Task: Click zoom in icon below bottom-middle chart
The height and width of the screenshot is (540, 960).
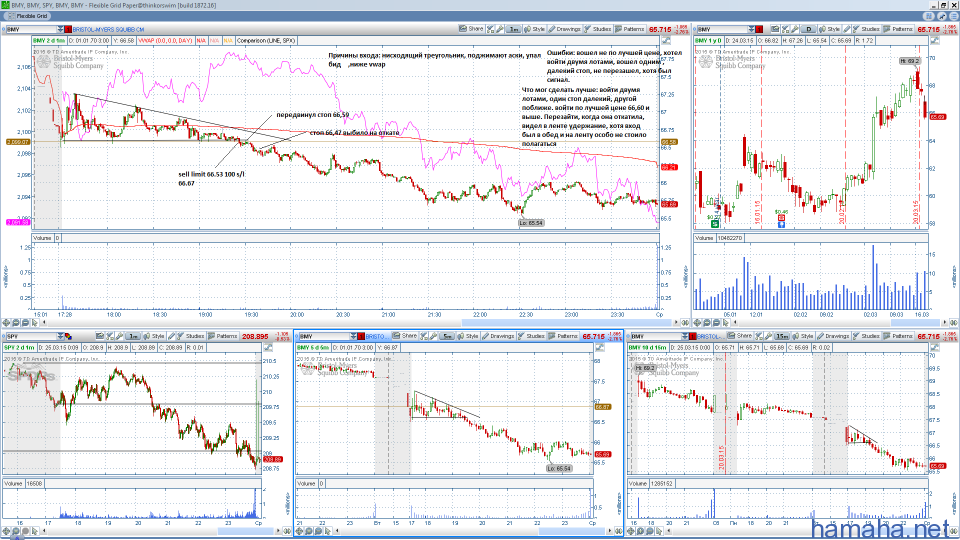Action: [309, 531]
